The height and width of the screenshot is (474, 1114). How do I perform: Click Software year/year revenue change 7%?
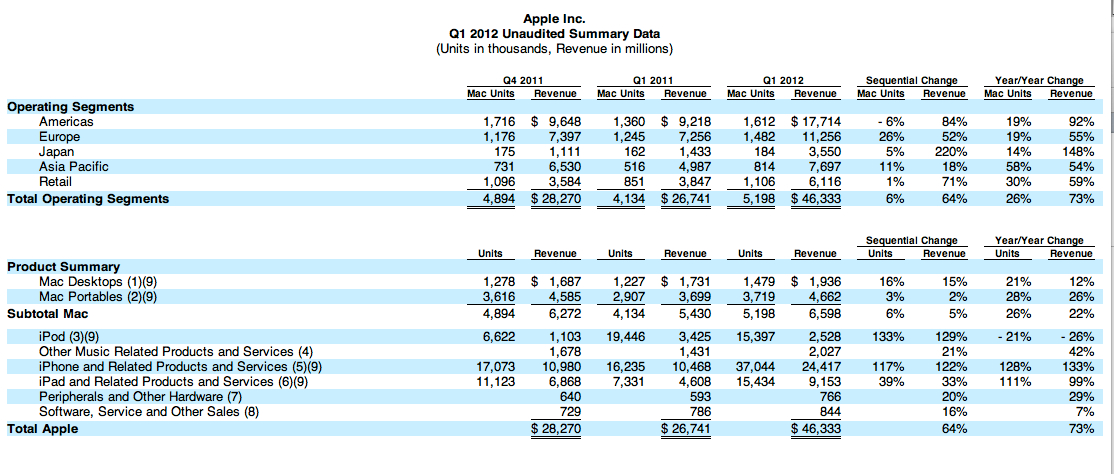click(1083, 411)
